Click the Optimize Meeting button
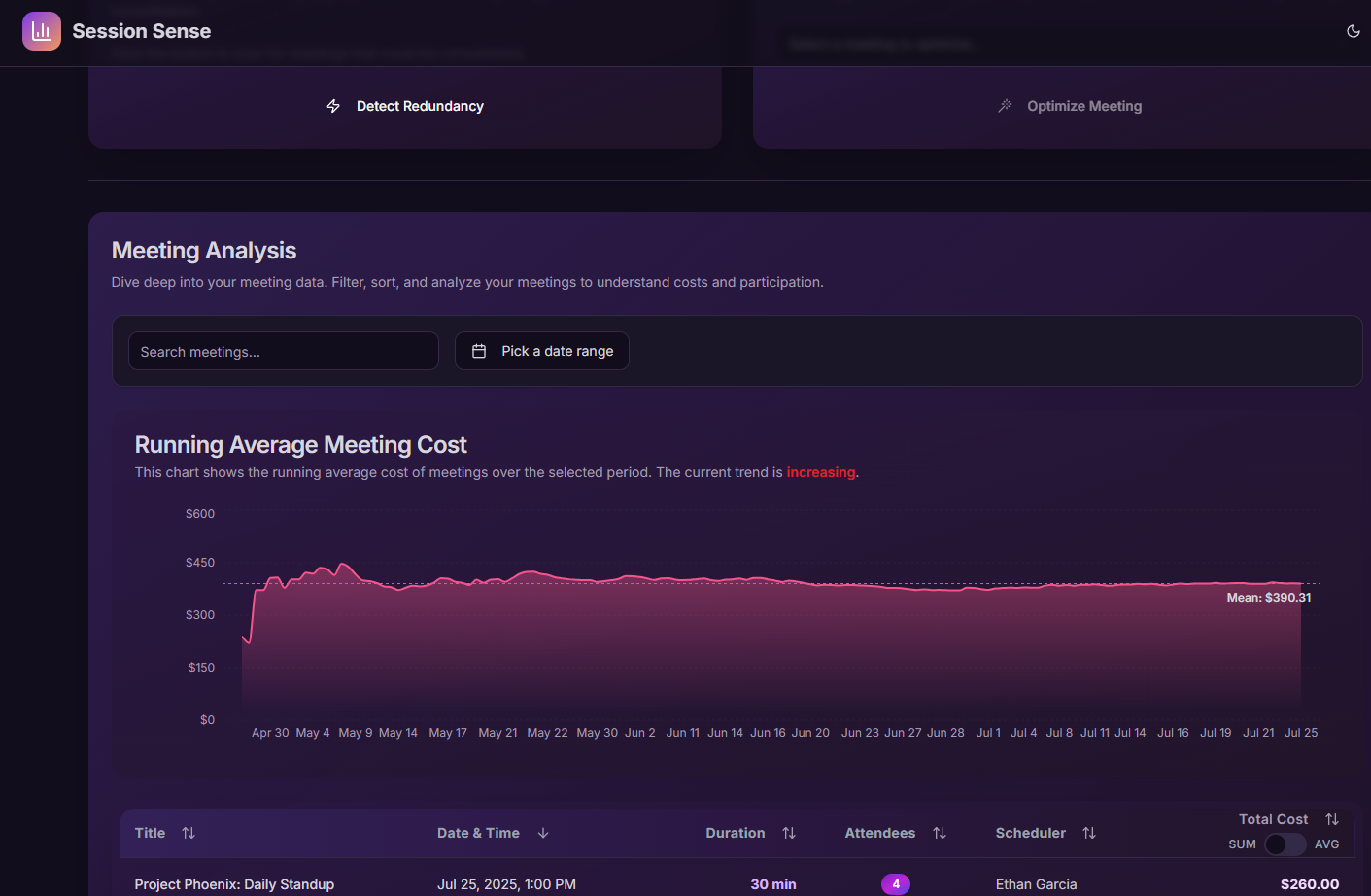This screenshot has width=1371, height=896. pyautogui.click(x=1069, y=106)
